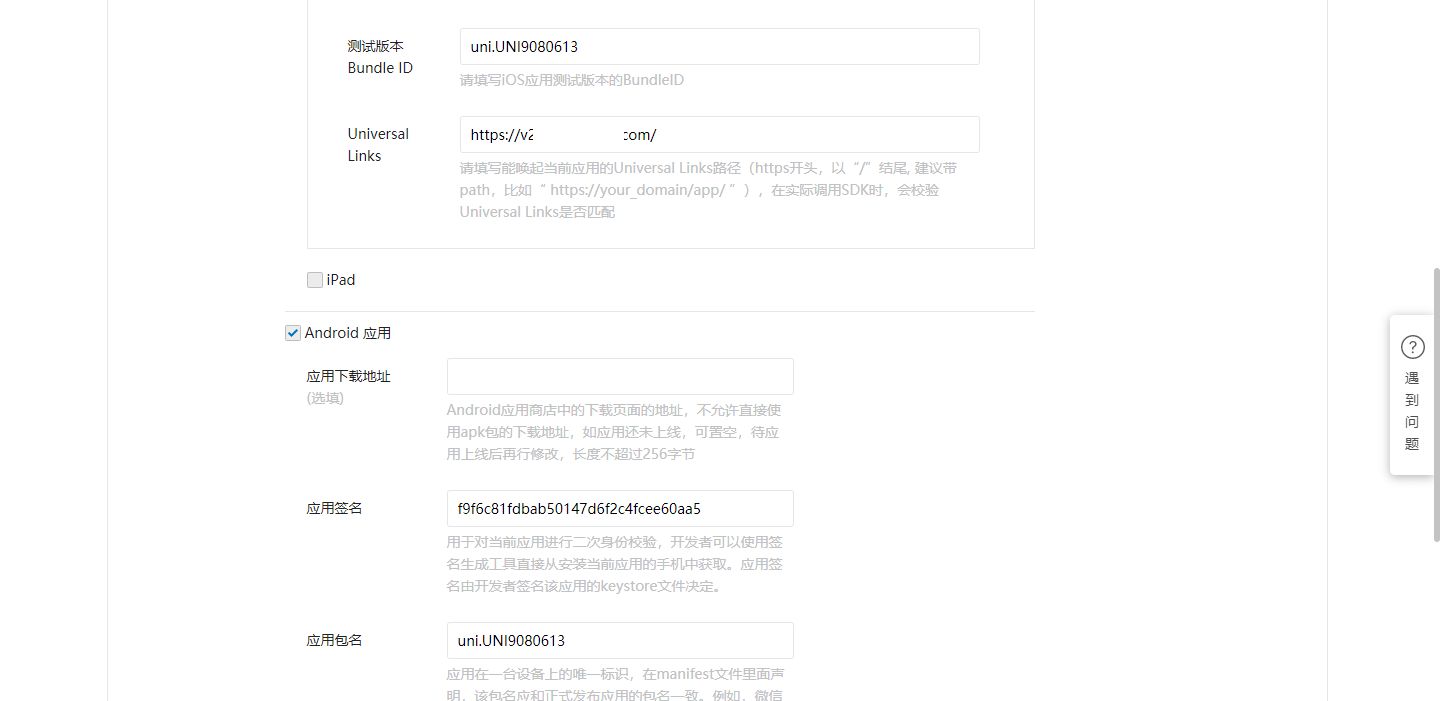Uncheck the Android 应用 checkbox

pyautogui.click(x=293, y=333)
